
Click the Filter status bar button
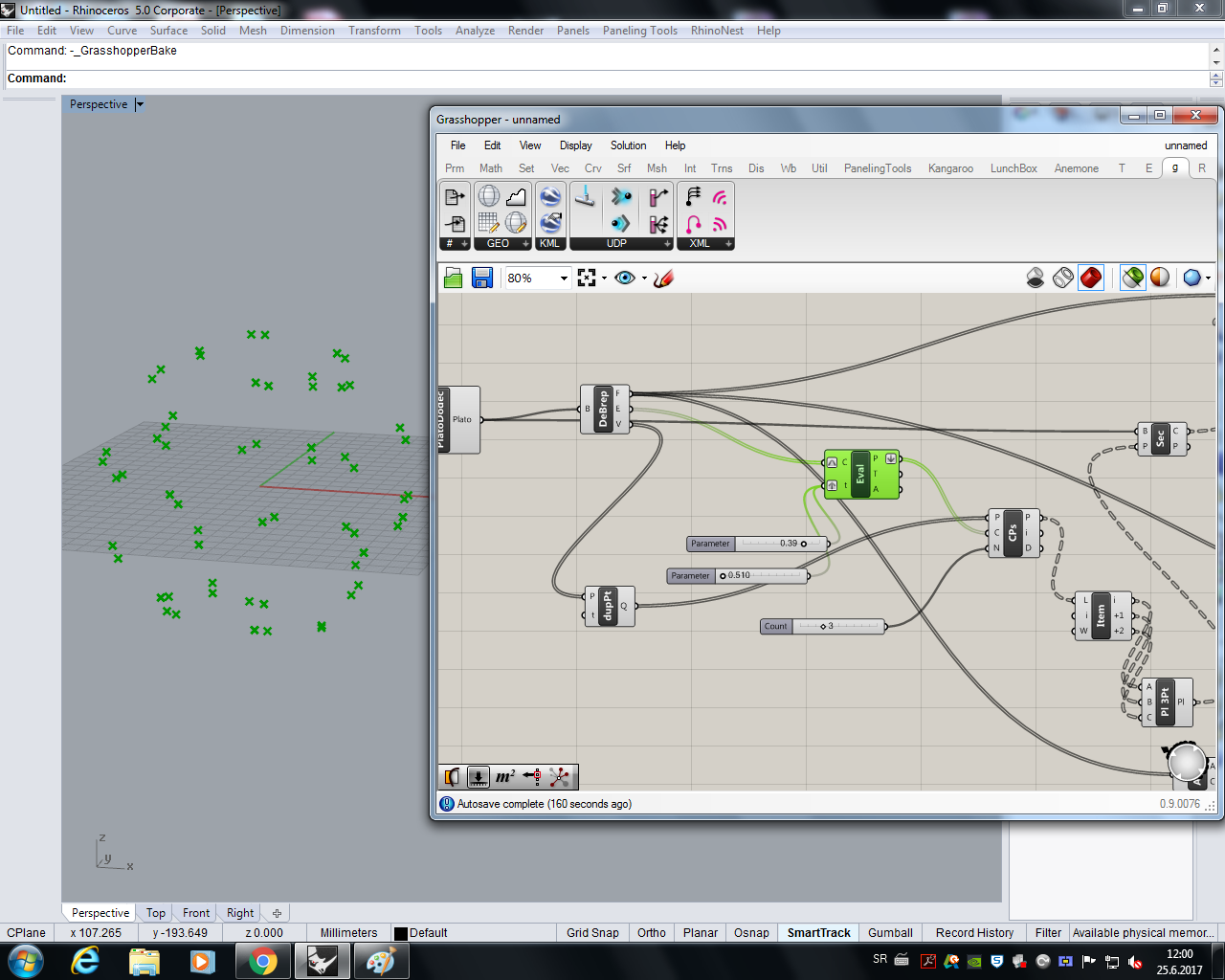[x=1048, y=932]
